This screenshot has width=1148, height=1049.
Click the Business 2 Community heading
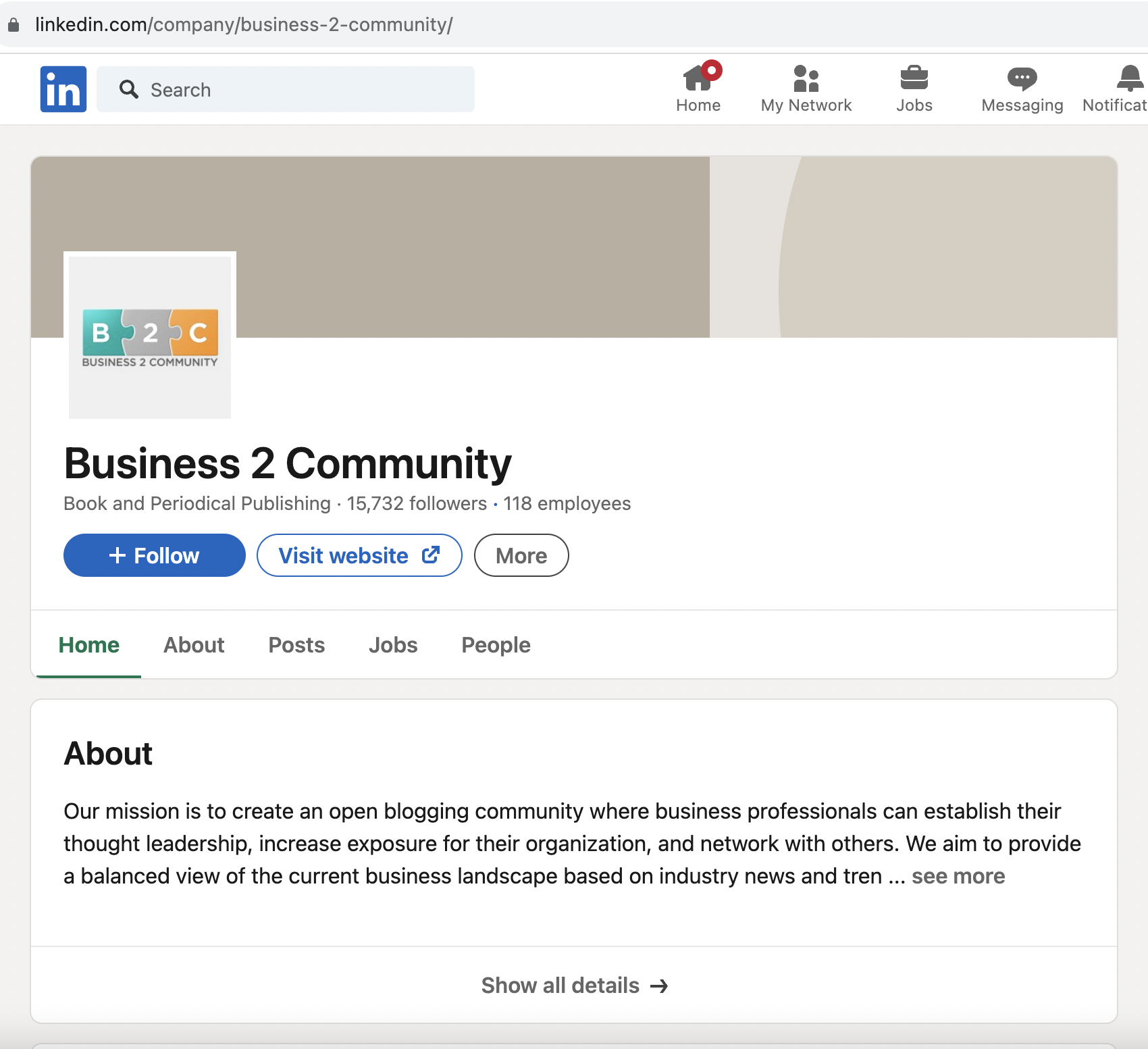coord(288,463)
